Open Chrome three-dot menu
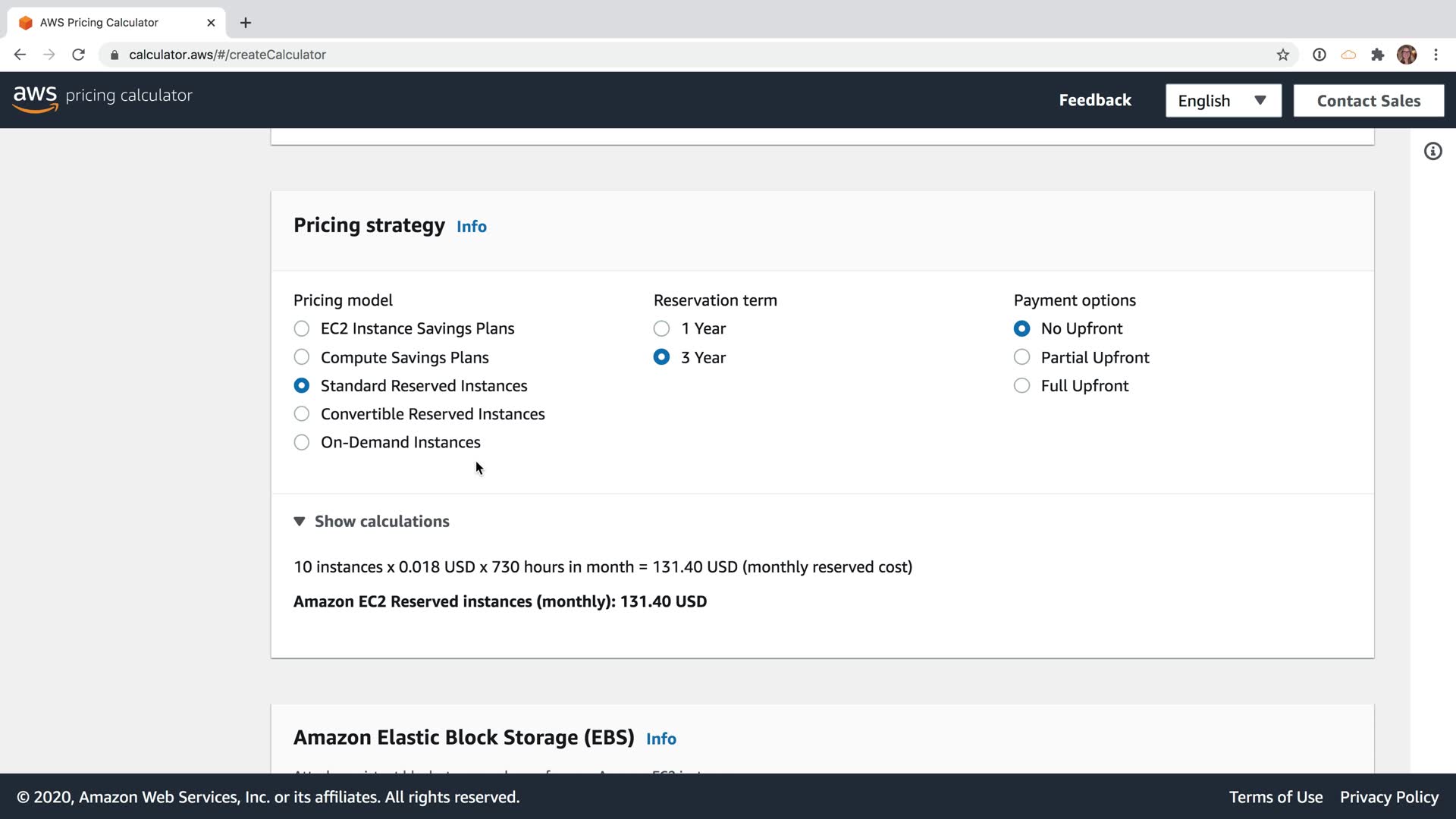Screen dimensions: 1456x819 pyautogui.click(x=1436, y=55)
